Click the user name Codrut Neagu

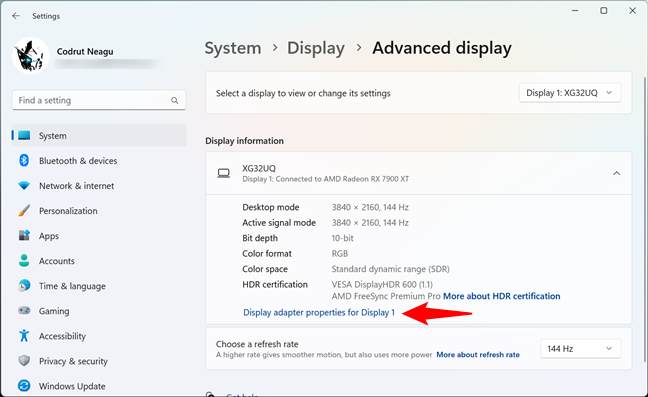[x=85, y=52]
